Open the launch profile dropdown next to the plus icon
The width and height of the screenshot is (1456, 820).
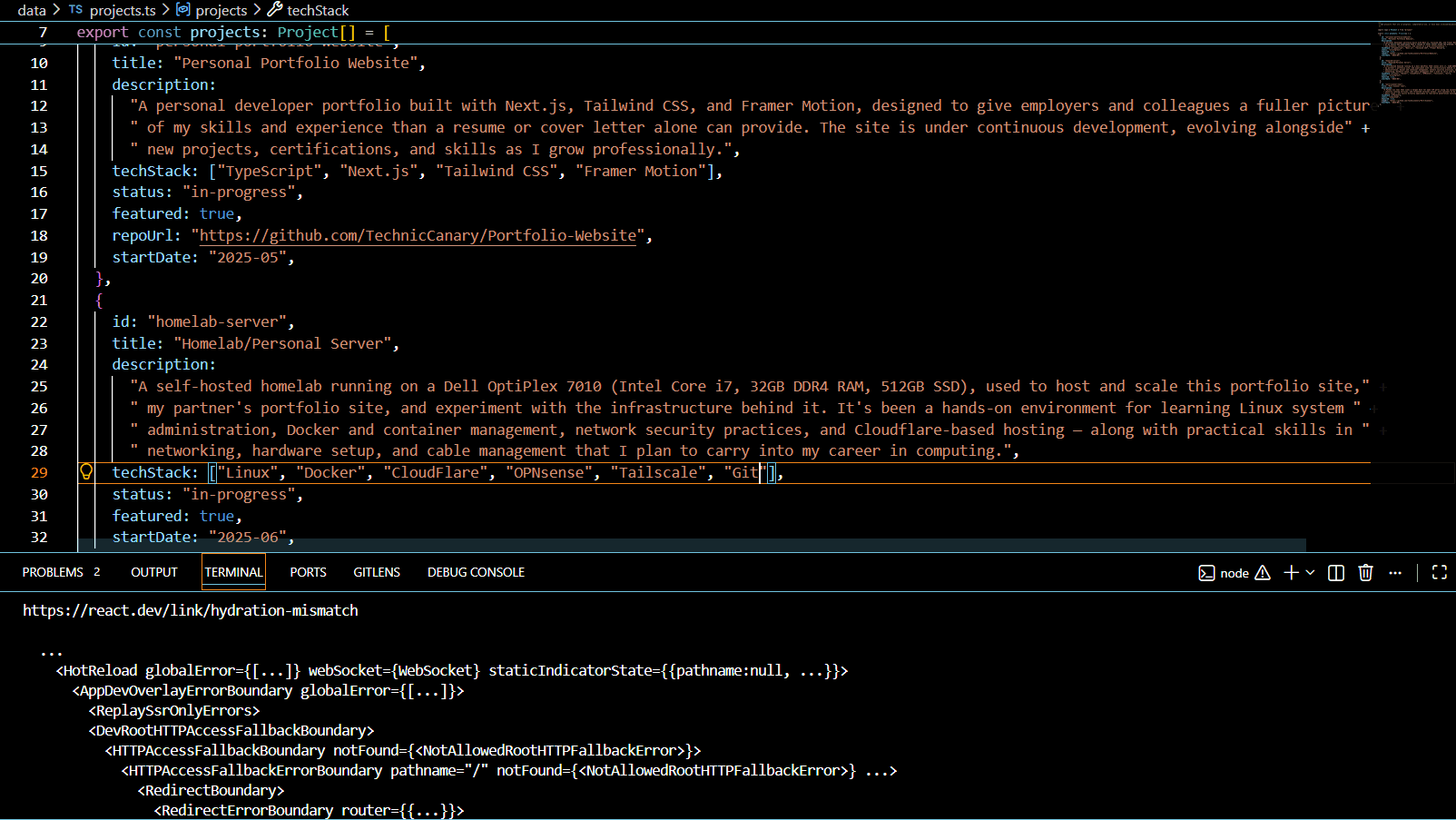(1310, 572)
